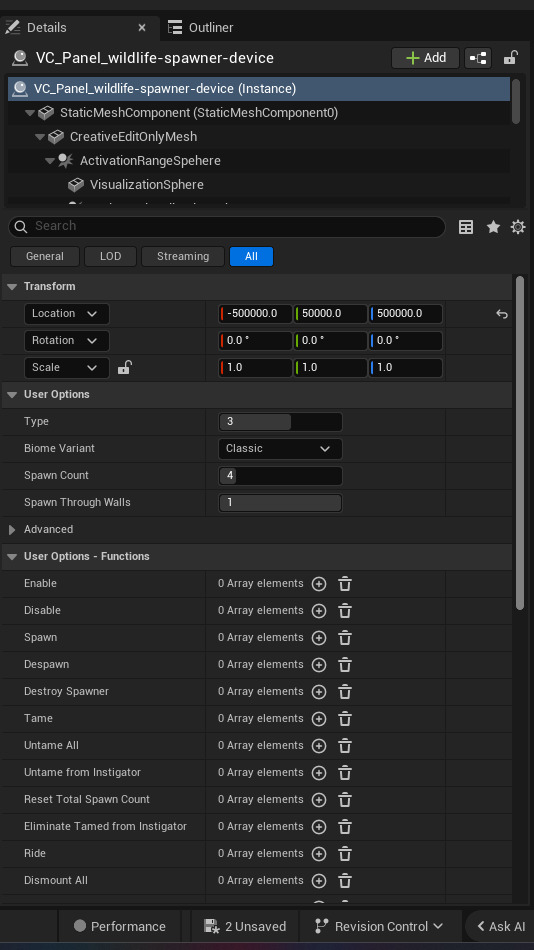Clear the Untame from Instigator array
Viewport: 534px width, 950px height.
[345, 773]
